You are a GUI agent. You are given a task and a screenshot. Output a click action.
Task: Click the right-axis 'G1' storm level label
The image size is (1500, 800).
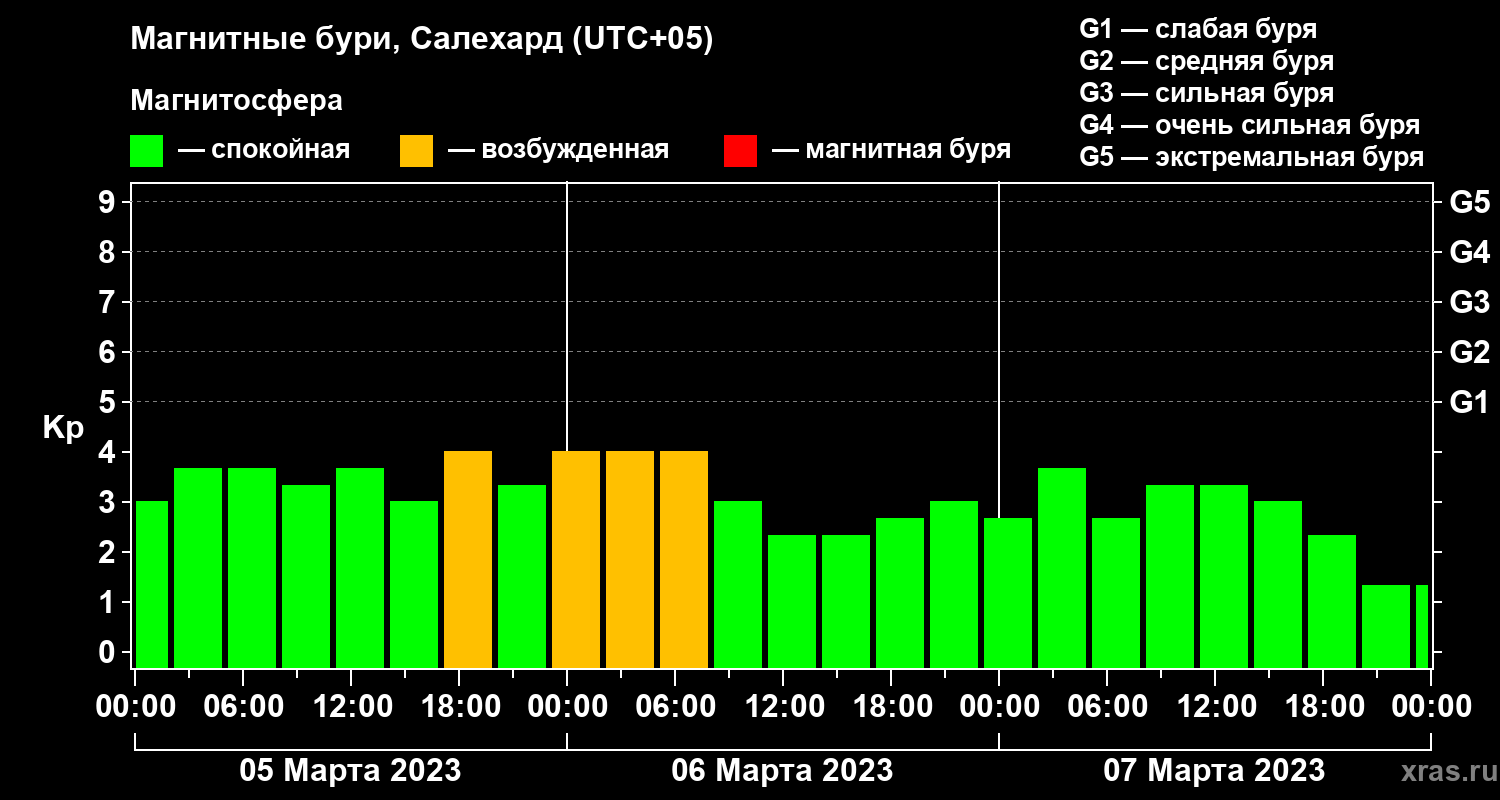[1469, 402]
